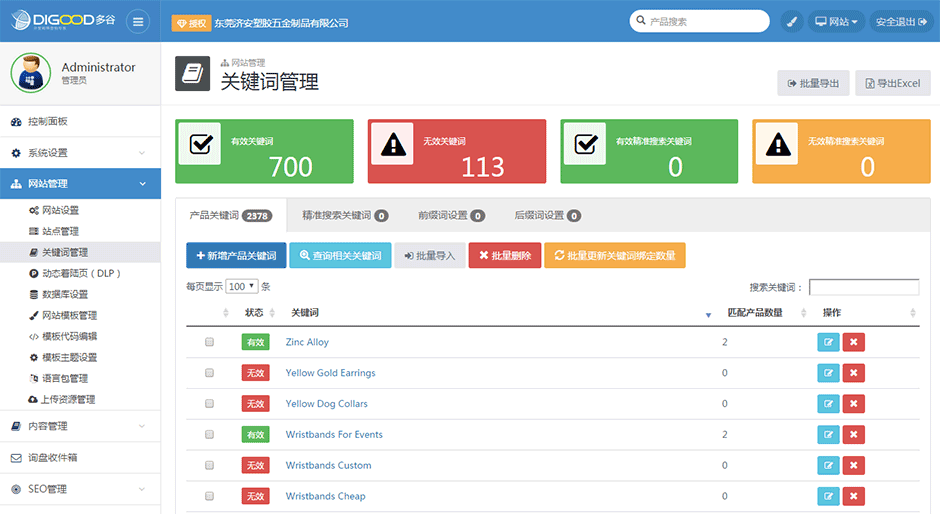Open the Wristbands For Events keyword link
Screen dimensions: 940x514
pos(334,434)
